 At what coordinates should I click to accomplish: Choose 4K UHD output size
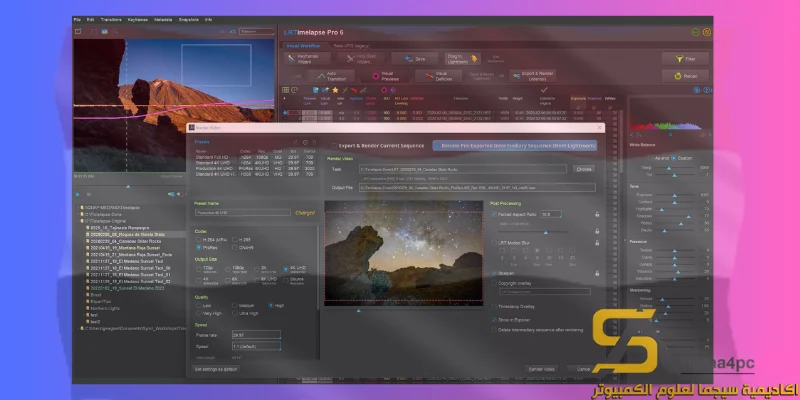click(286, 269)
